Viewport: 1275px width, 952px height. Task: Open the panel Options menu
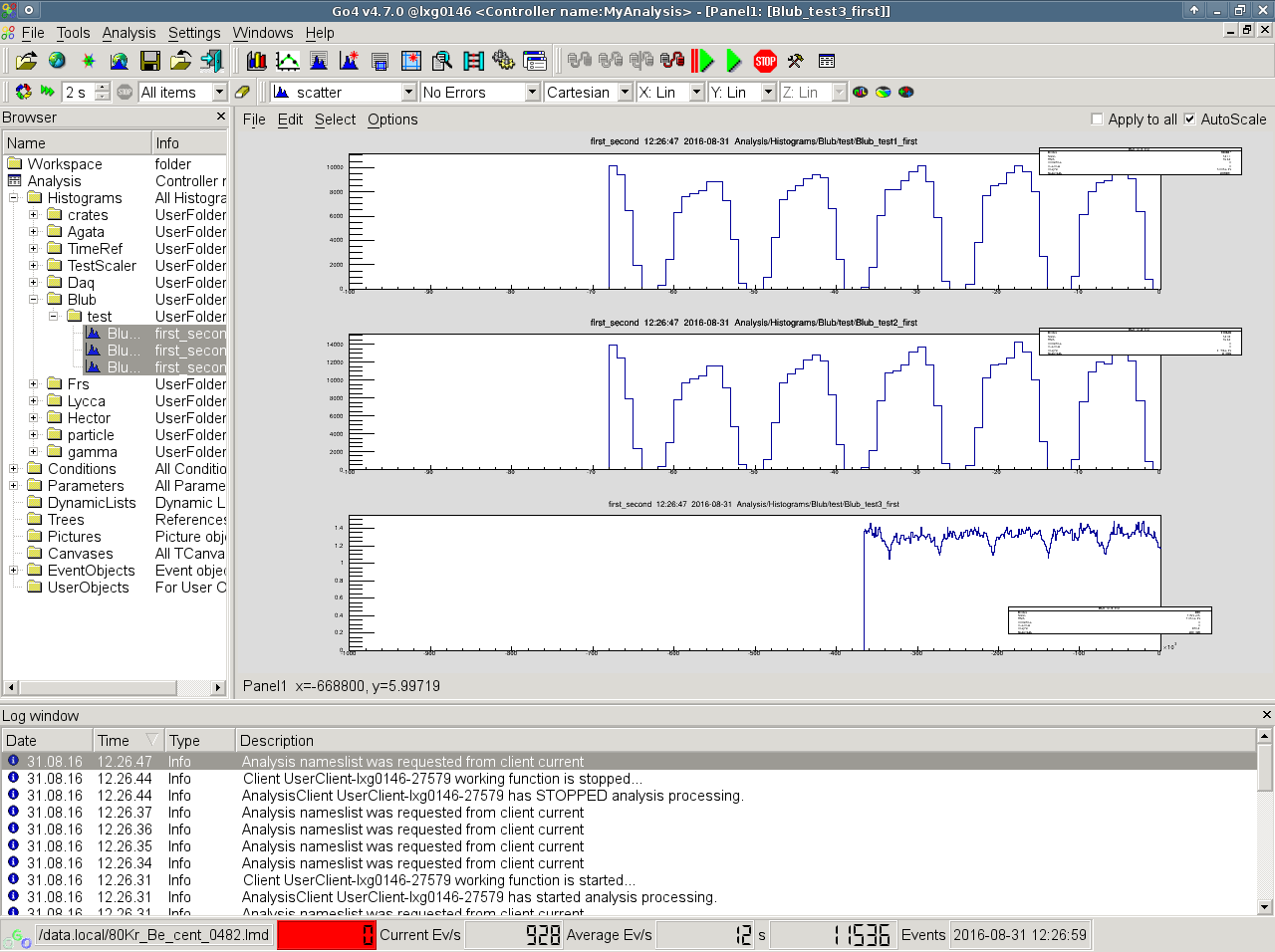[392, 119]
